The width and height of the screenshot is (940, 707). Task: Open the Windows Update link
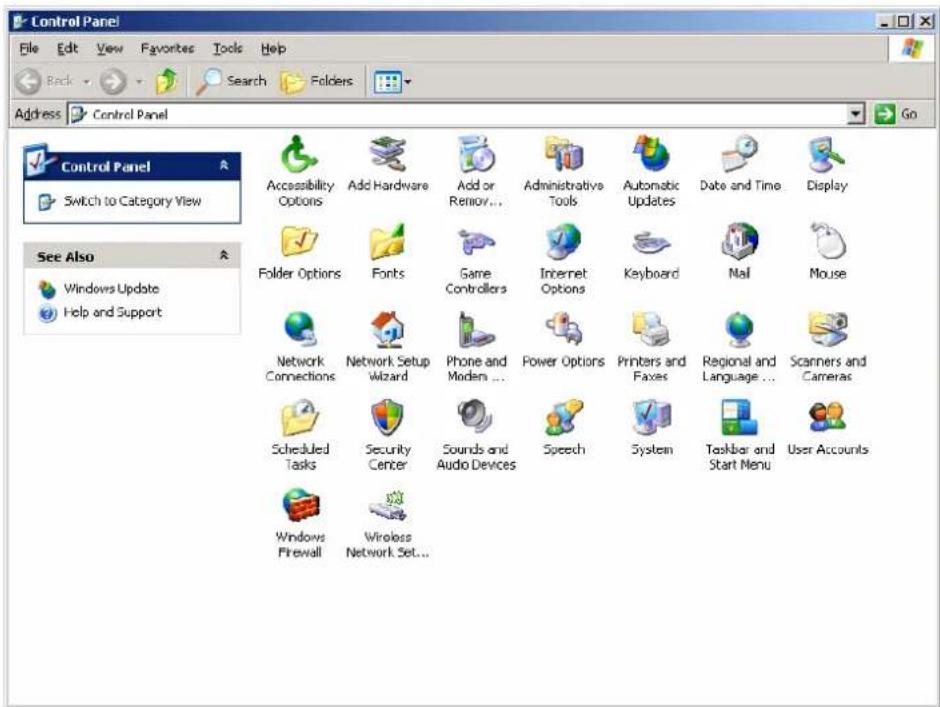point(112,288)
